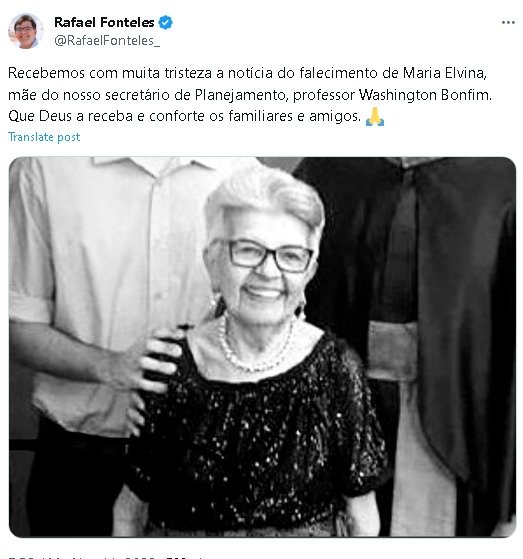Click the blue verified badge
The height and width of the screenshot is (559, 523).
click(165, 22)
